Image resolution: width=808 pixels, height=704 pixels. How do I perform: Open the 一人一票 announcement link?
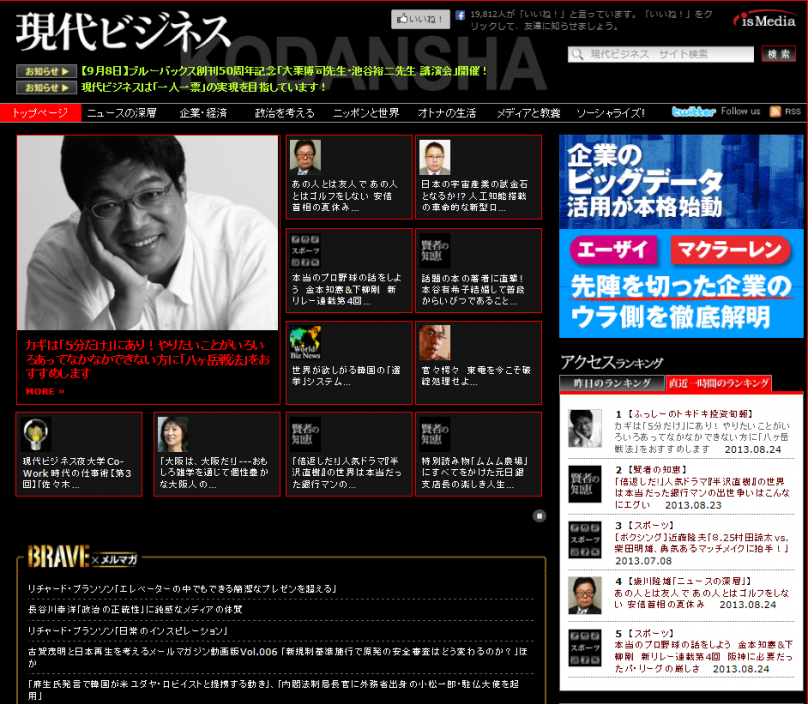(x=204, y=87)
